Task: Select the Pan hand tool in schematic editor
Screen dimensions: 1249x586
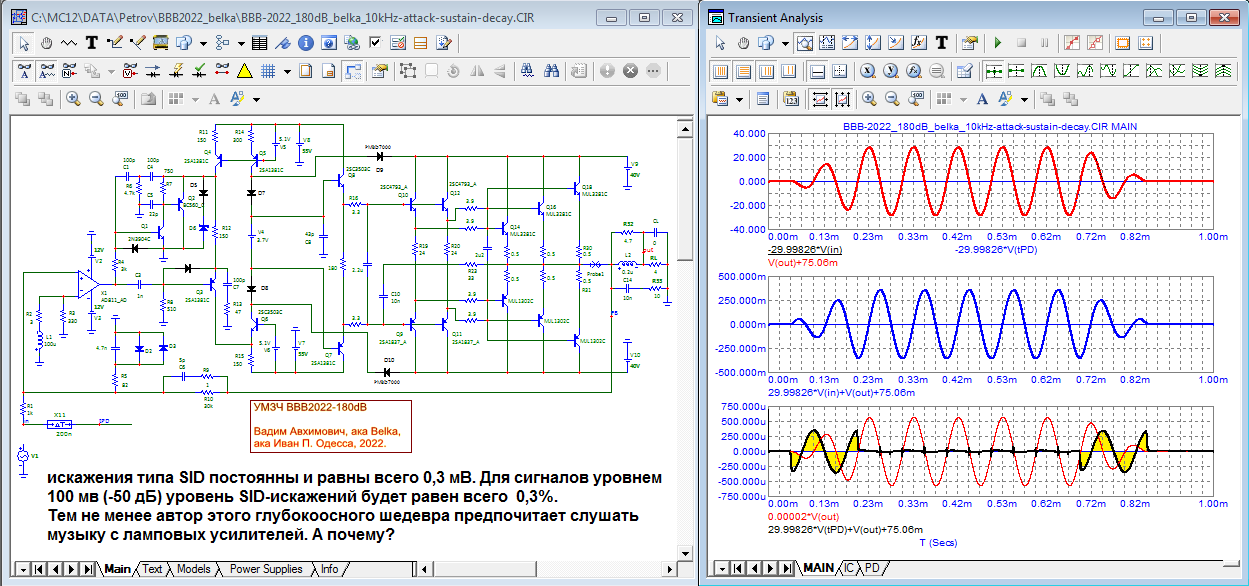Action: coord(46,43)
